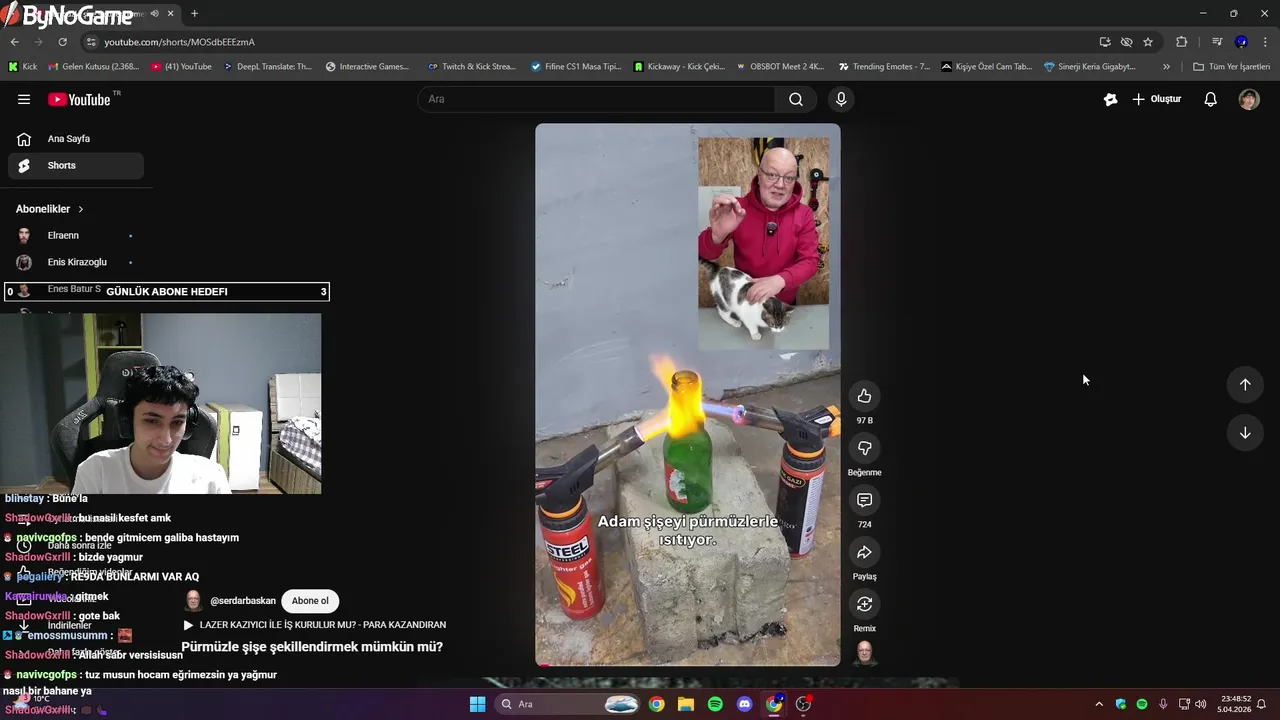Open the Windows Start menu

point(478,704)
